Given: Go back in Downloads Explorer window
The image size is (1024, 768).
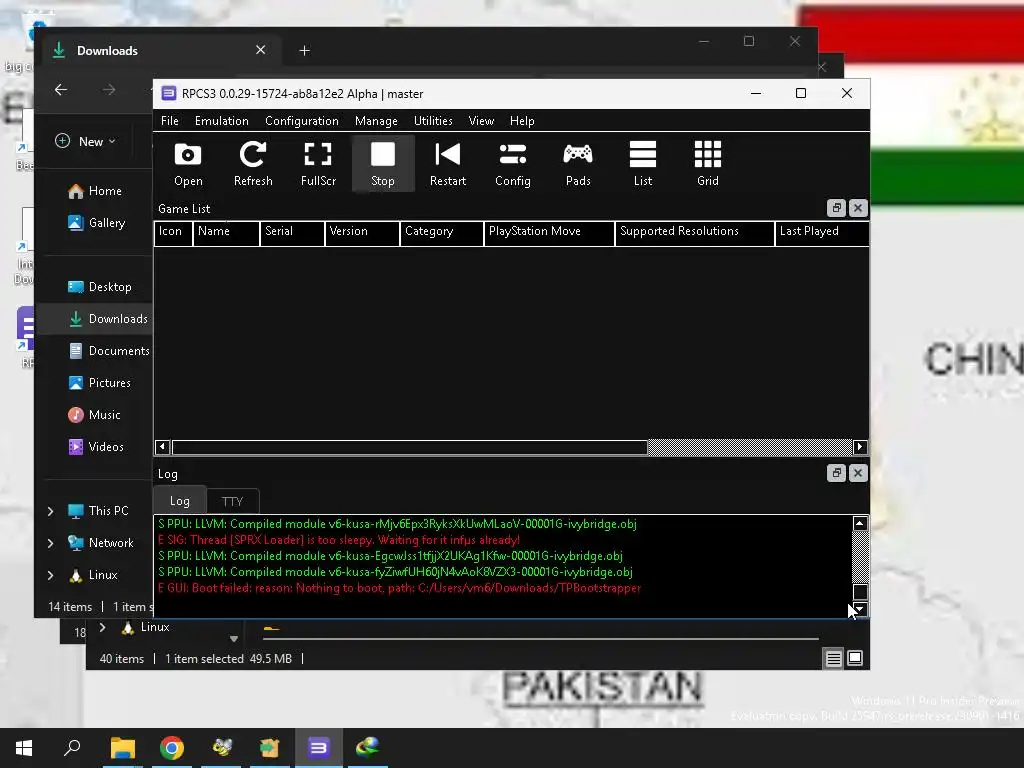Looking at the screenshot, I should (x=61, y=89).
